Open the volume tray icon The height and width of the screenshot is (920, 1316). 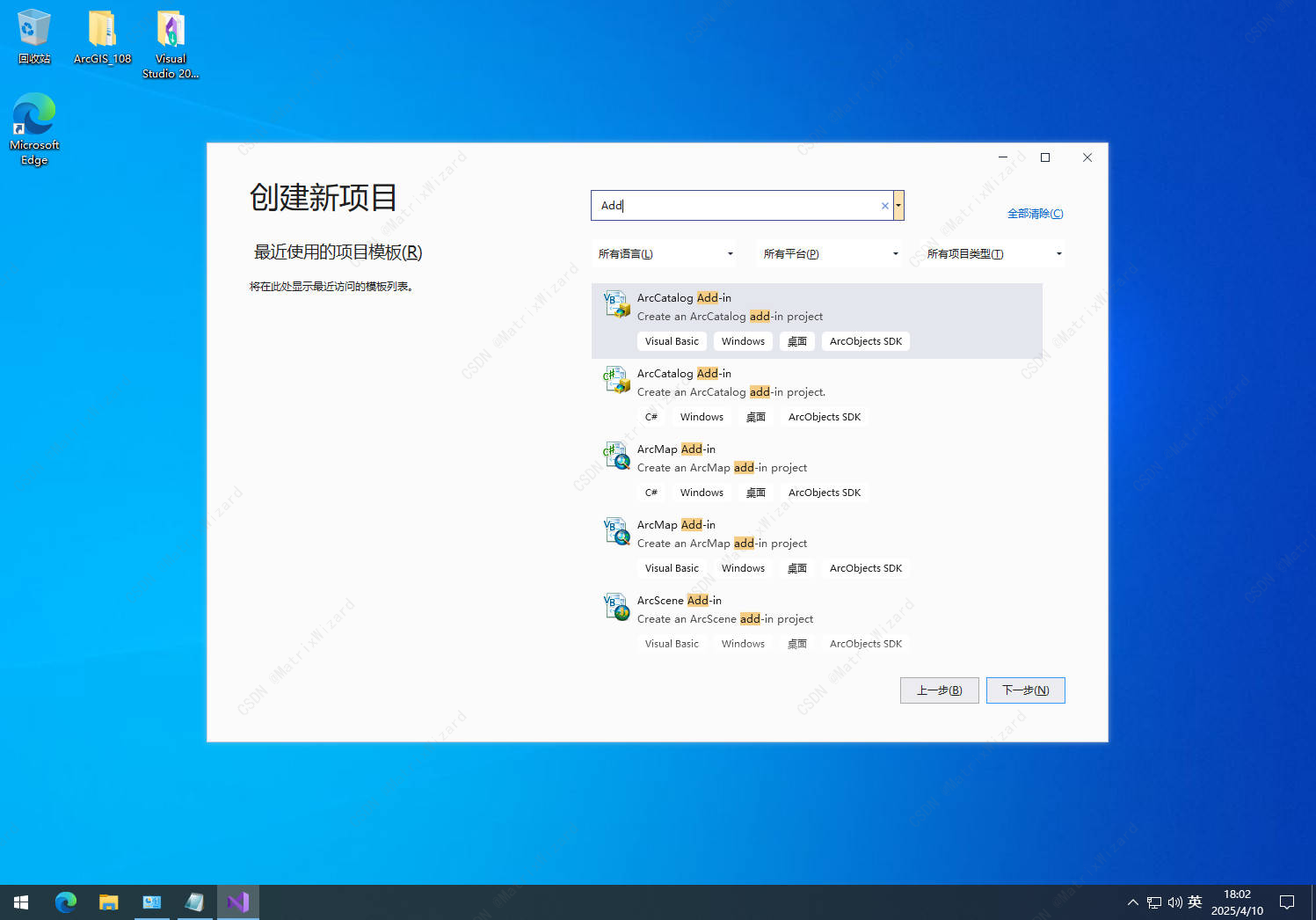(1174, 902)
